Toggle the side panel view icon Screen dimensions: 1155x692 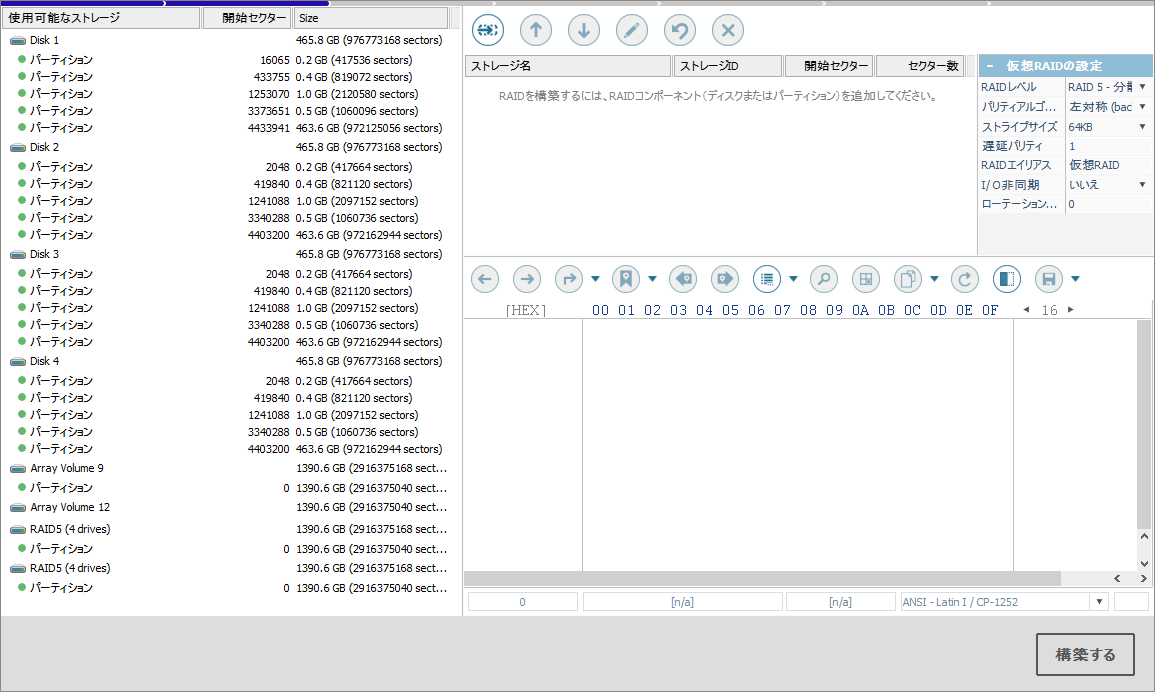coord(1006,279)
